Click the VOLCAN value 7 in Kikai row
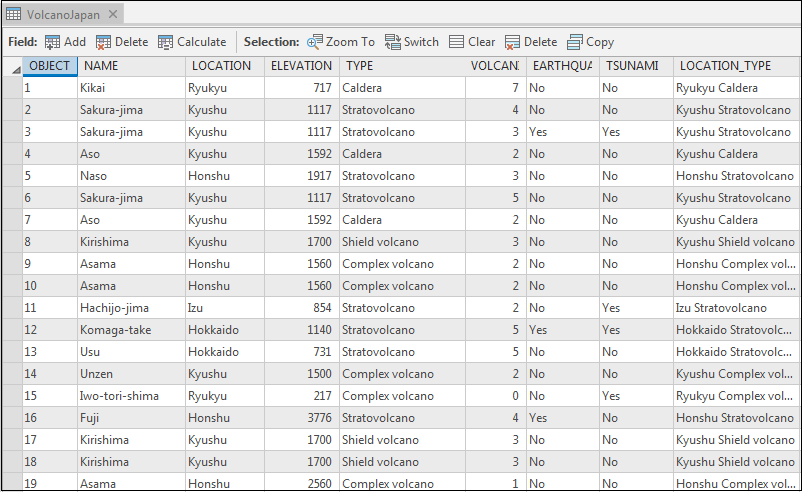Screen dimensions: 802x492 [x=495, y=88]
